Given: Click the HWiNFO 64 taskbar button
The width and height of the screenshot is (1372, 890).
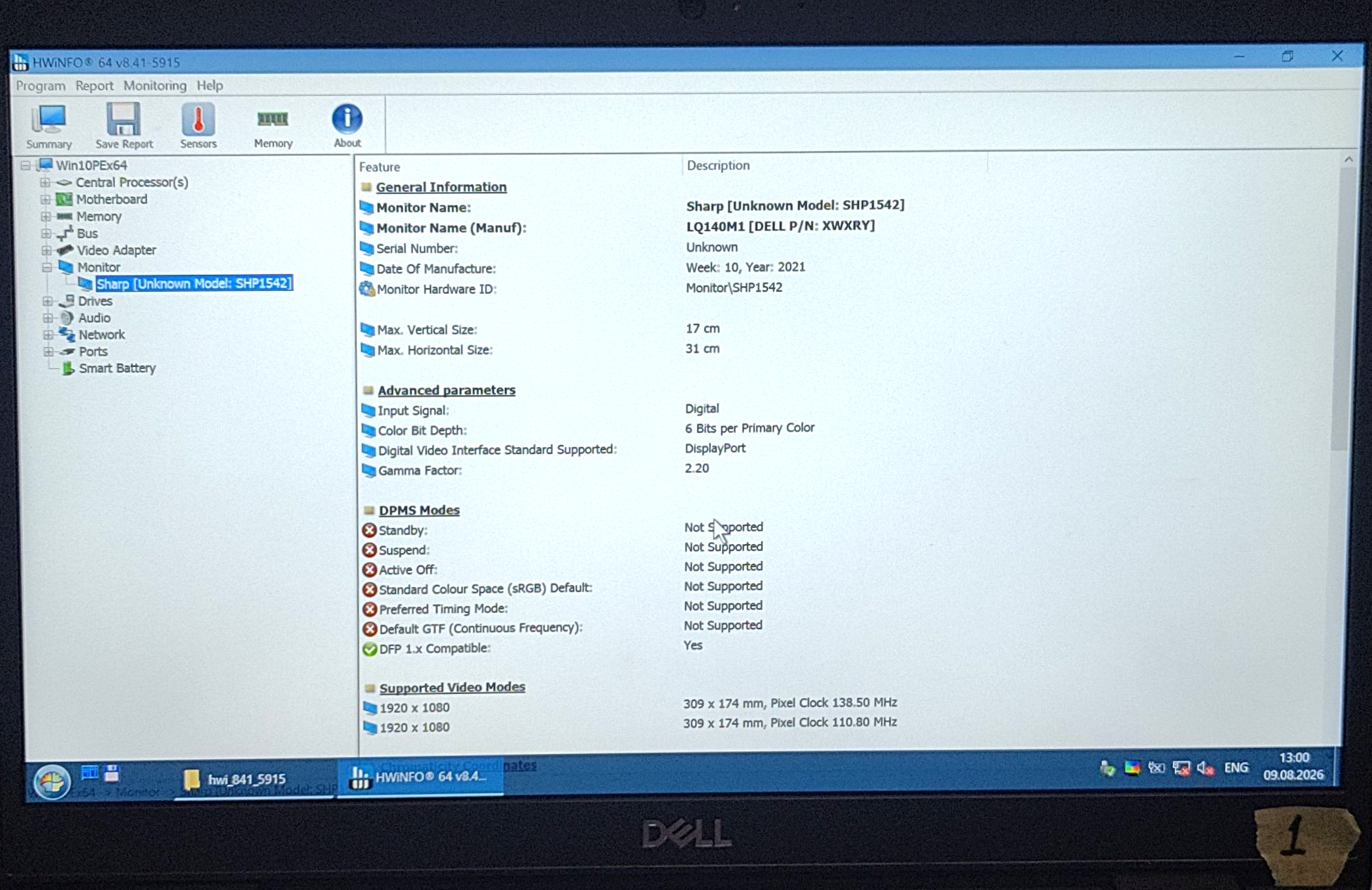Looking at the screenshot, I should (x=421, y=778).
